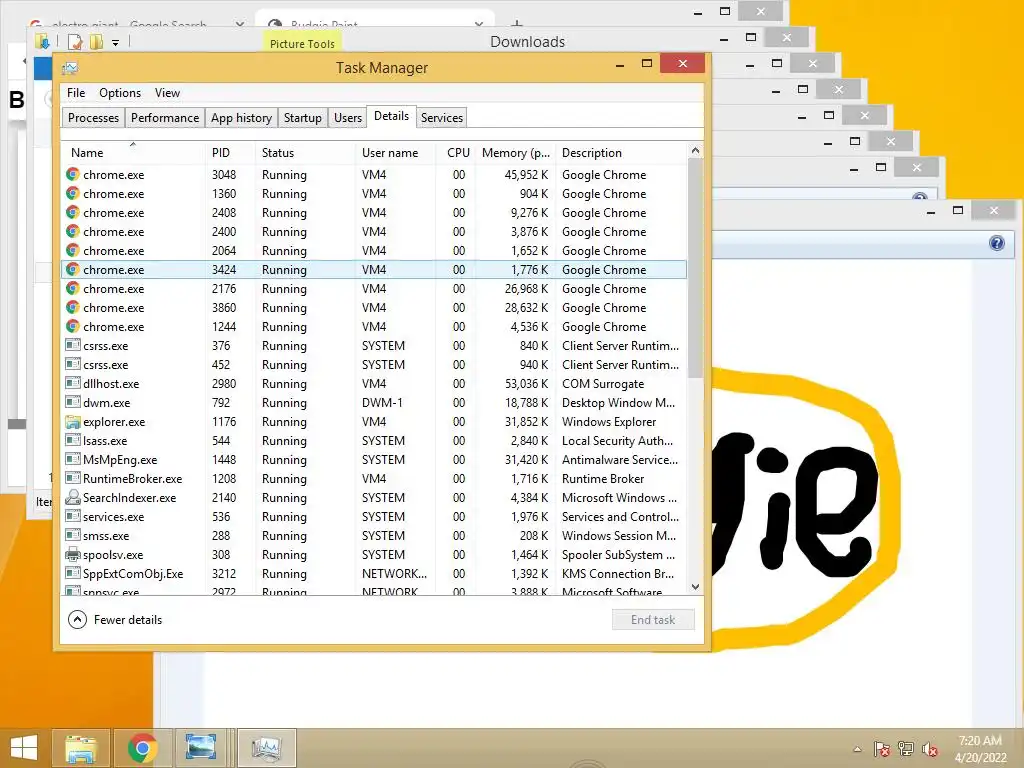Sort by the User name column header
Viewport: 1024px width, 768px height.
(395, 153)
